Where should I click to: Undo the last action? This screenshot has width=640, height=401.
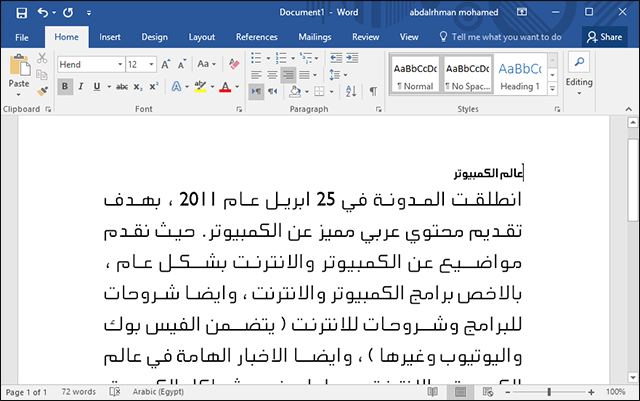click(43, 13)
